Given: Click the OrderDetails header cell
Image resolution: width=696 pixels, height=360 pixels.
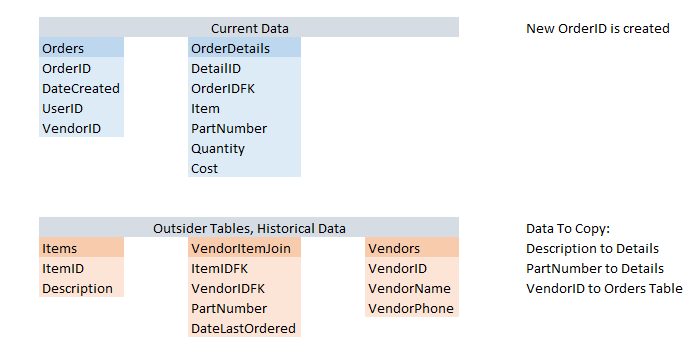Looking at the screenshot, I should (244, 47).
